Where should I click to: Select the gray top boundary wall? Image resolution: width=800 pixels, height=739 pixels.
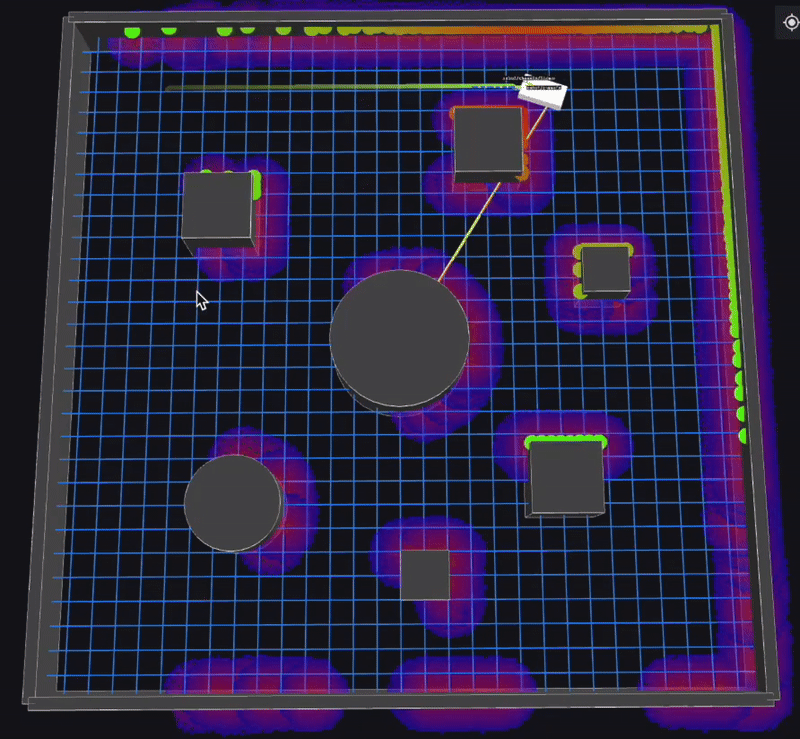click(400, 17)
